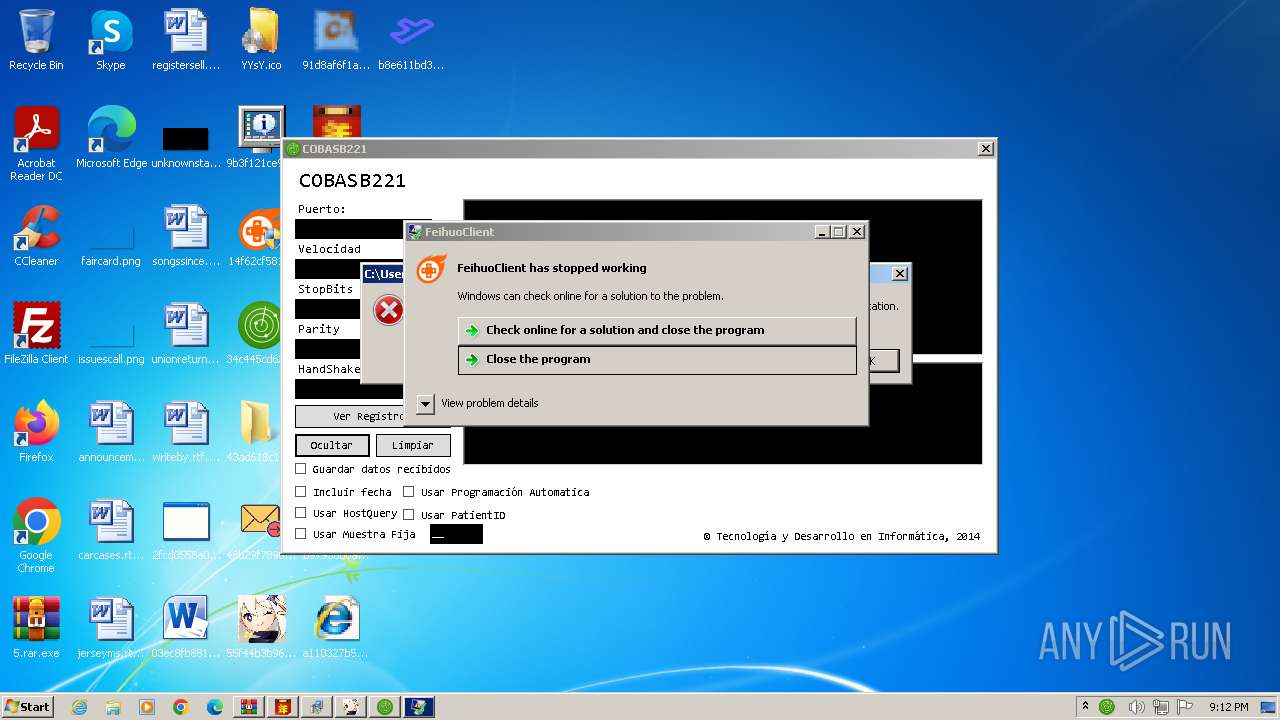
Task: Open announcem document icon
Action: (111, 431)
